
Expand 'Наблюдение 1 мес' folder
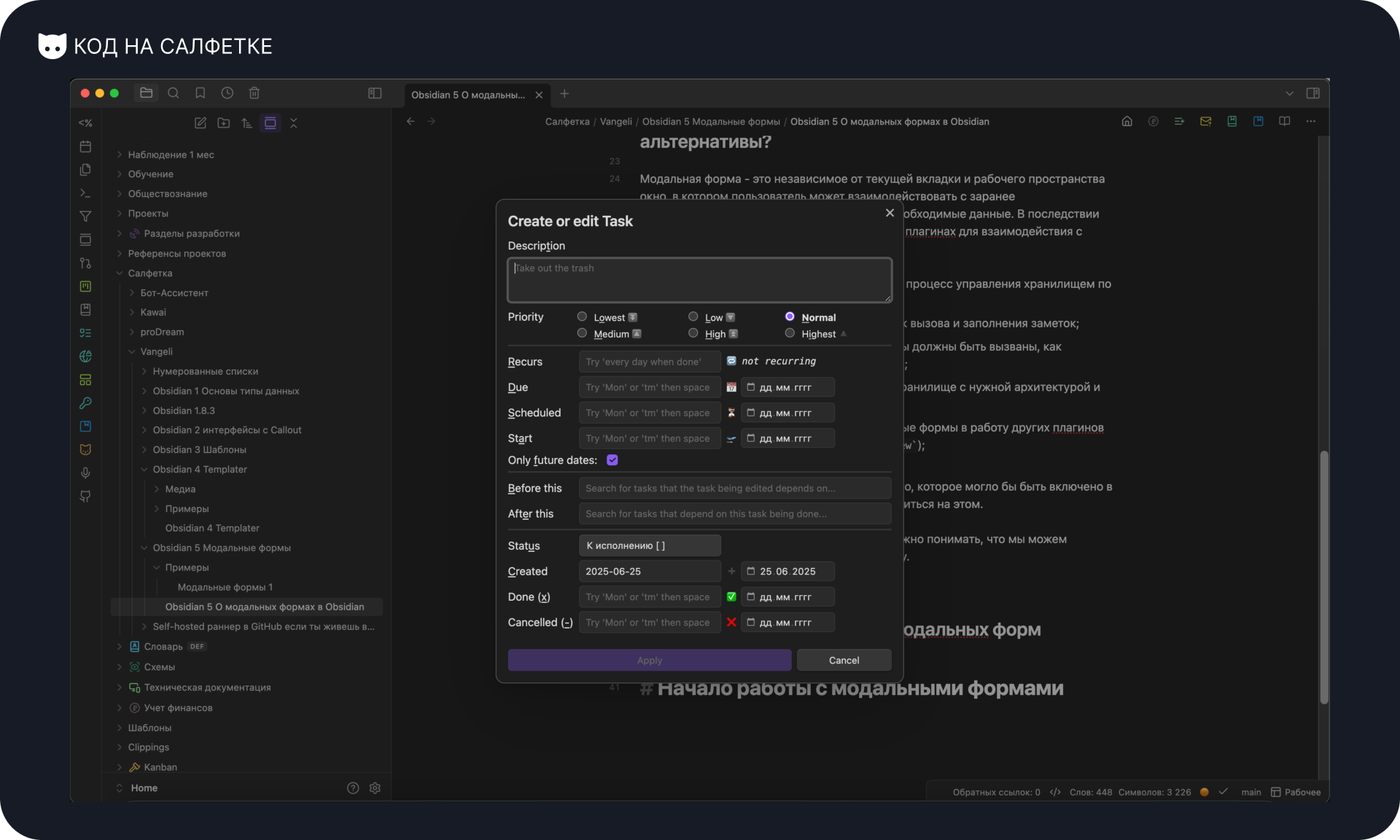pos(120,155)
